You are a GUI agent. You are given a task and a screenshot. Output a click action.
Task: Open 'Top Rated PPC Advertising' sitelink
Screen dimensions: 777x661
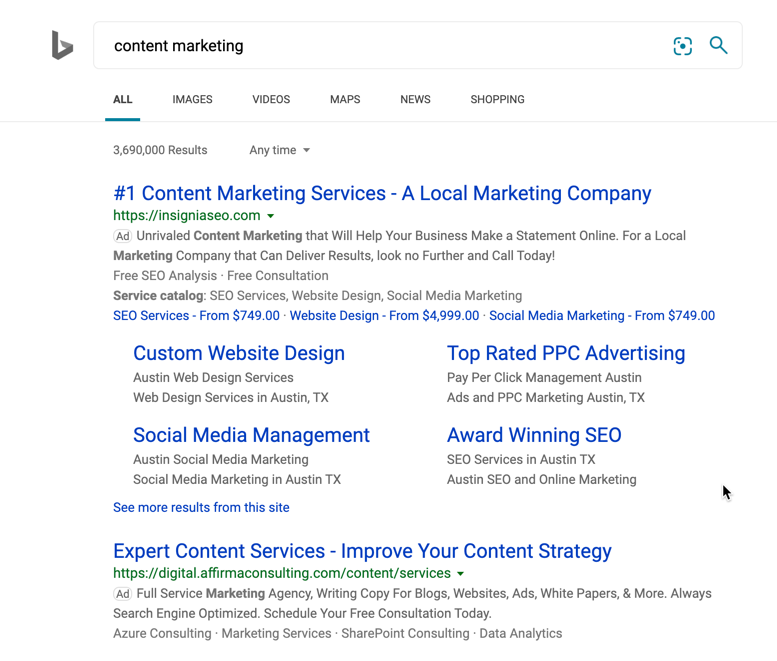click(566, 353)
